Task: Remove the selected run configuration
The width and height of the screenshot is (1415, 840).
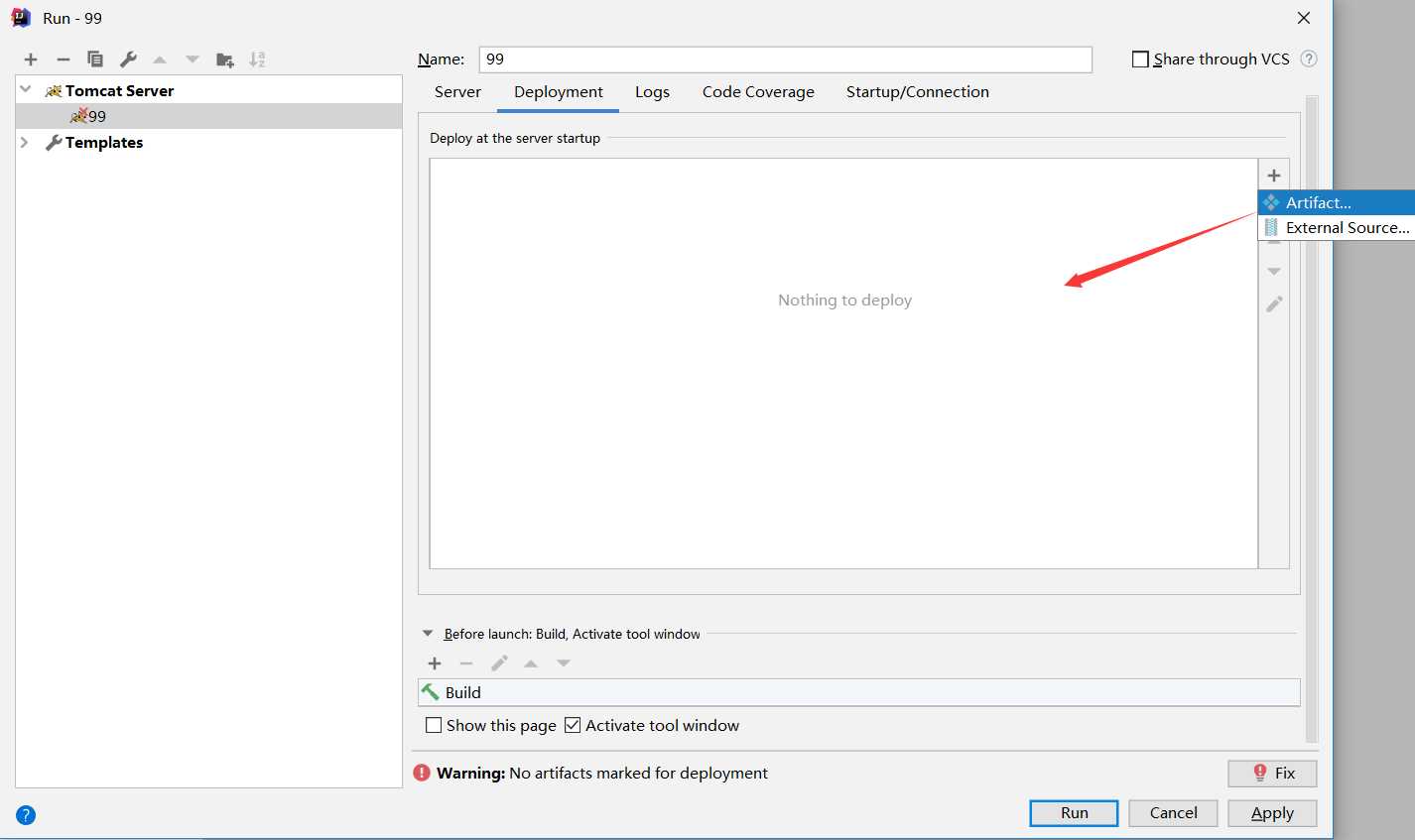Action: (x=63, y=60)
